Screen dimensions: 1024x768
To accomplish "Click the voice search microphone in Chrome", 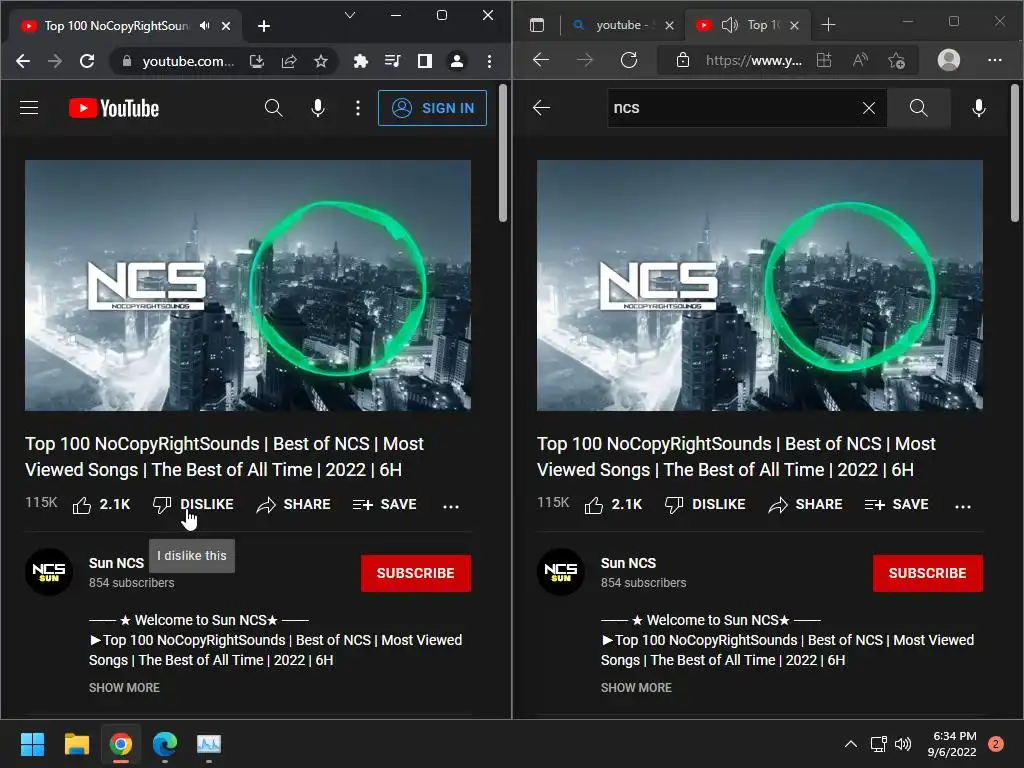I will pos(318,108).
